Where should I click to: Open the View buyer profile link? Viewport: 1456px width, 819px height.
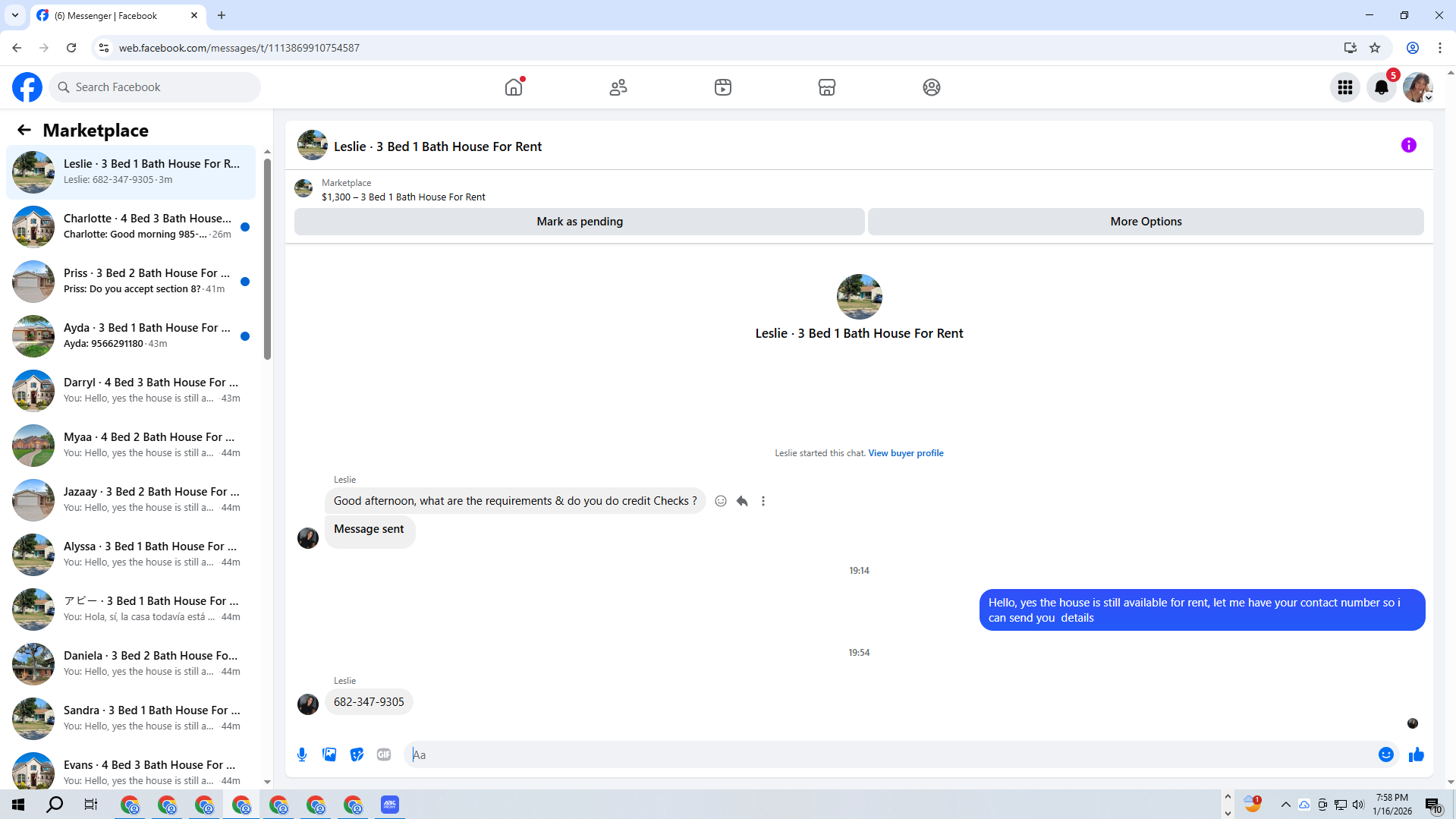pos(906,453)
